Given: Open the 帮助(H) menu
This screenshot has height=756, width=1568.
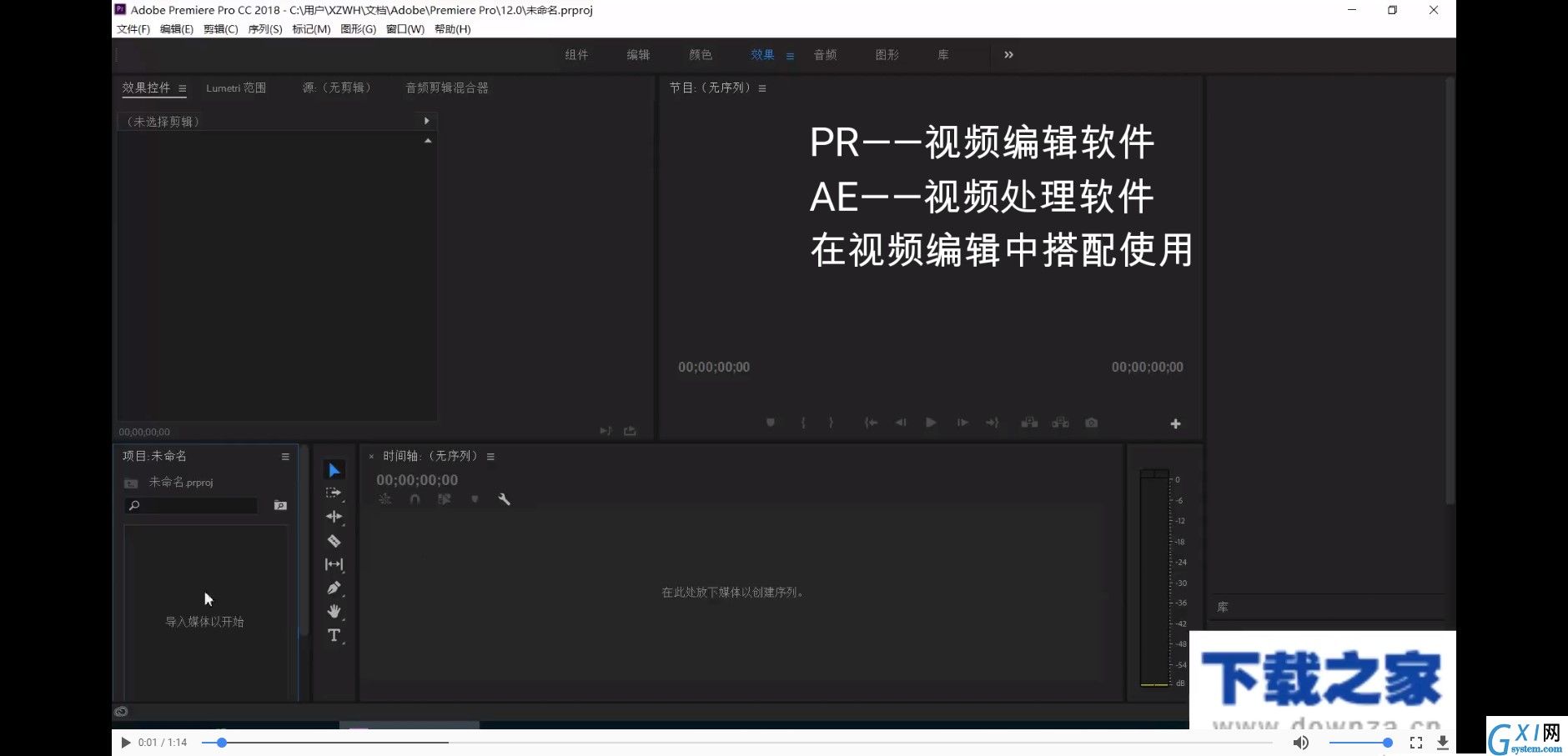Looking at the screenshot, I should pyautogui.click(x=453, y=29).
